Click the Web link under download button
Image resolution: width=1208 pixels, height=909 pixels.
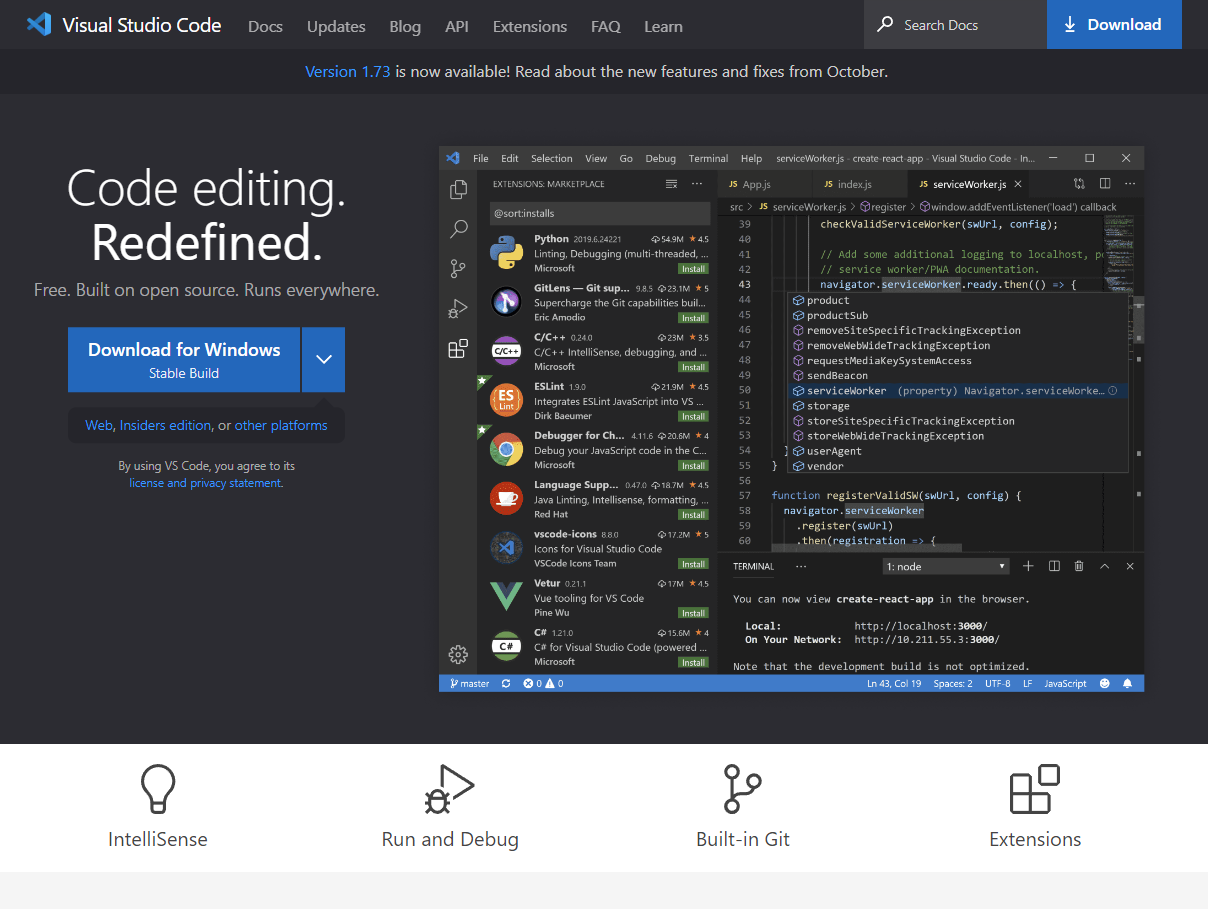(99, 425)
